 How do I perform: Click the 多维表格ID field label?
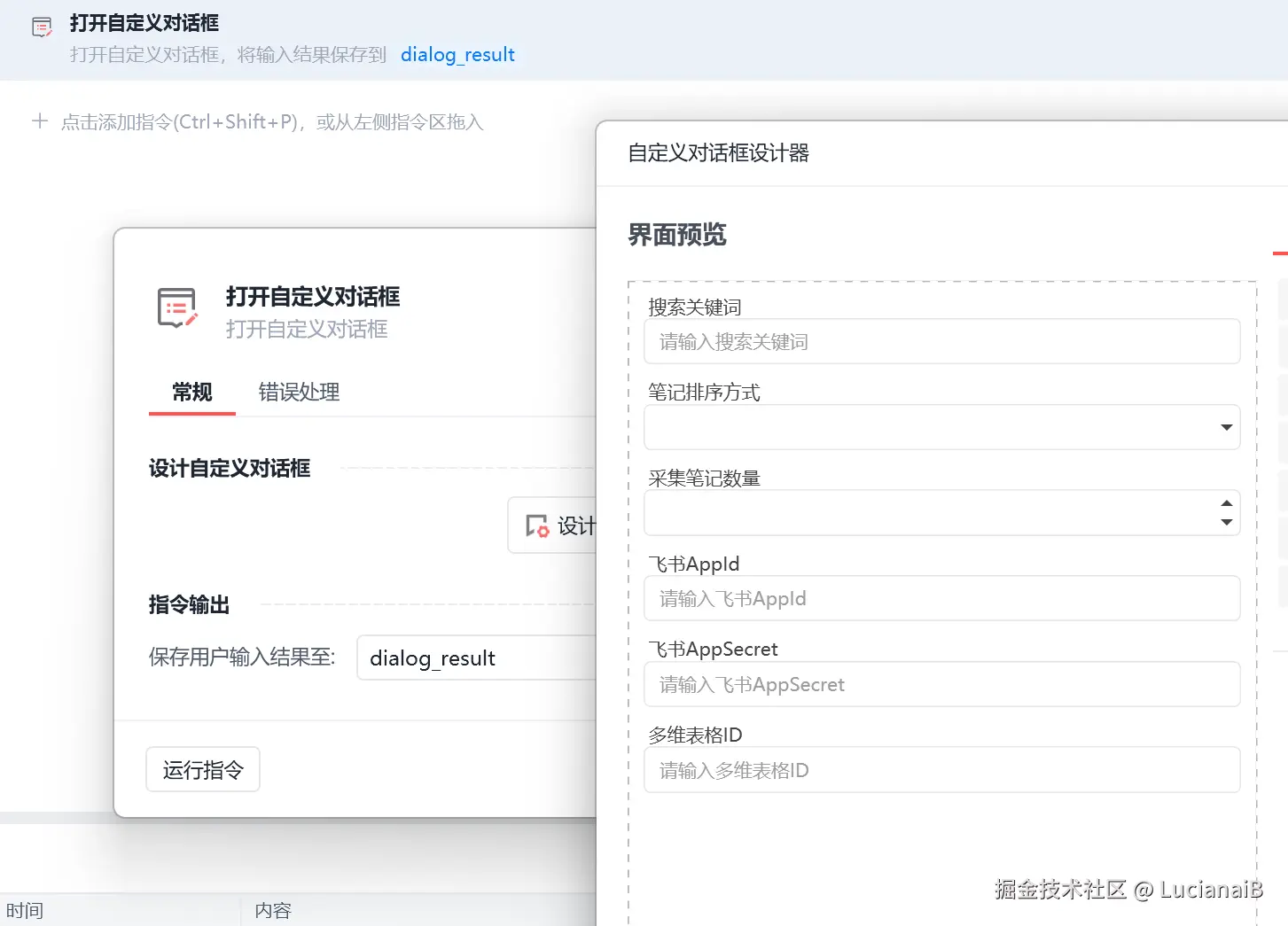[x=695, y=735]
